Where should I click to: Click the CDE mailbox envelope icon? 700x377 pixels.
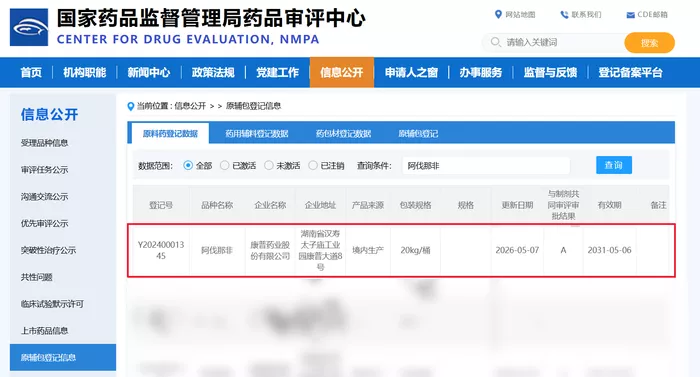click(630, 15)
